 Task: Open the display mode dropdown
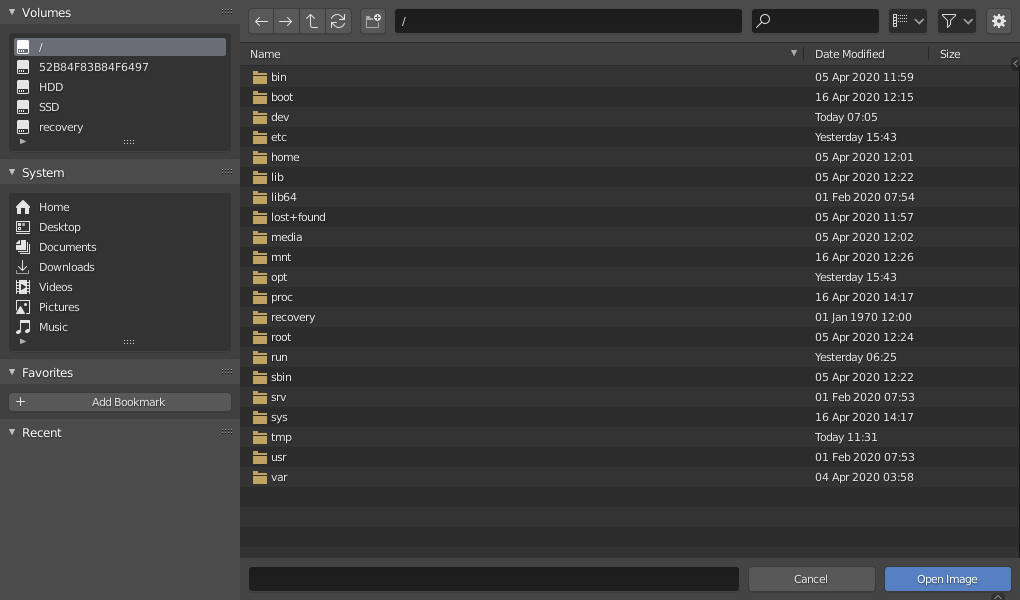coord(906,20)
